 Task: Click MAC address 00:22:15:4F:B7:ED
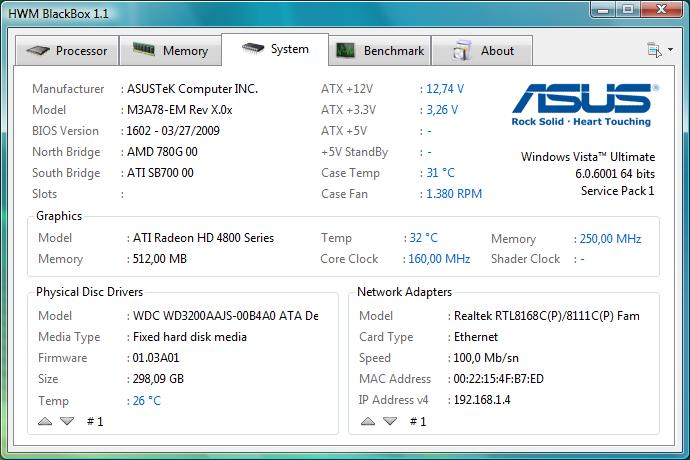coord(499,379)
